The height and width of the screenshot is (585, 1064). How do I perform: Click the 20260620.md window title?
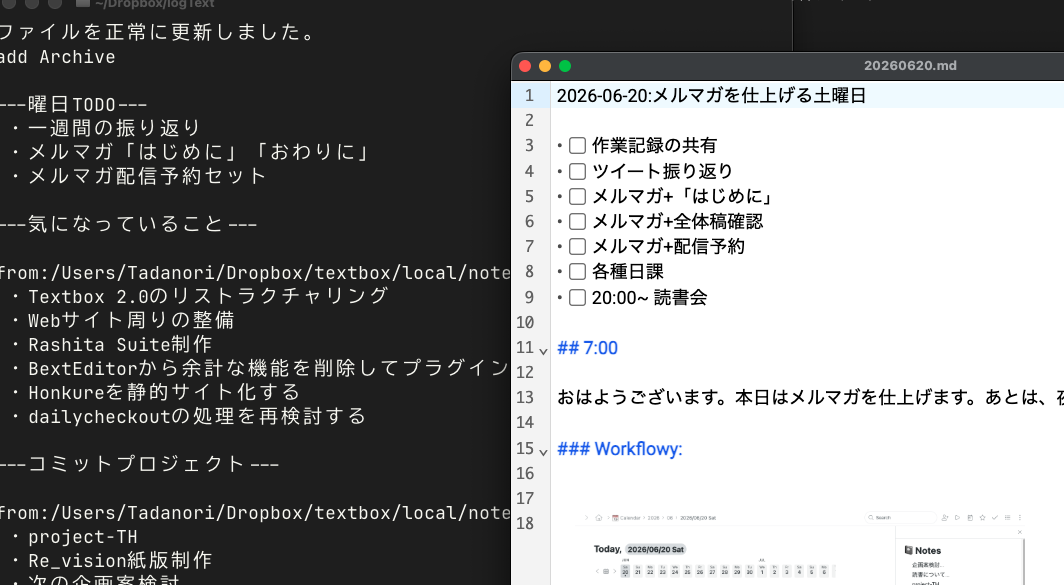[910, 66]
